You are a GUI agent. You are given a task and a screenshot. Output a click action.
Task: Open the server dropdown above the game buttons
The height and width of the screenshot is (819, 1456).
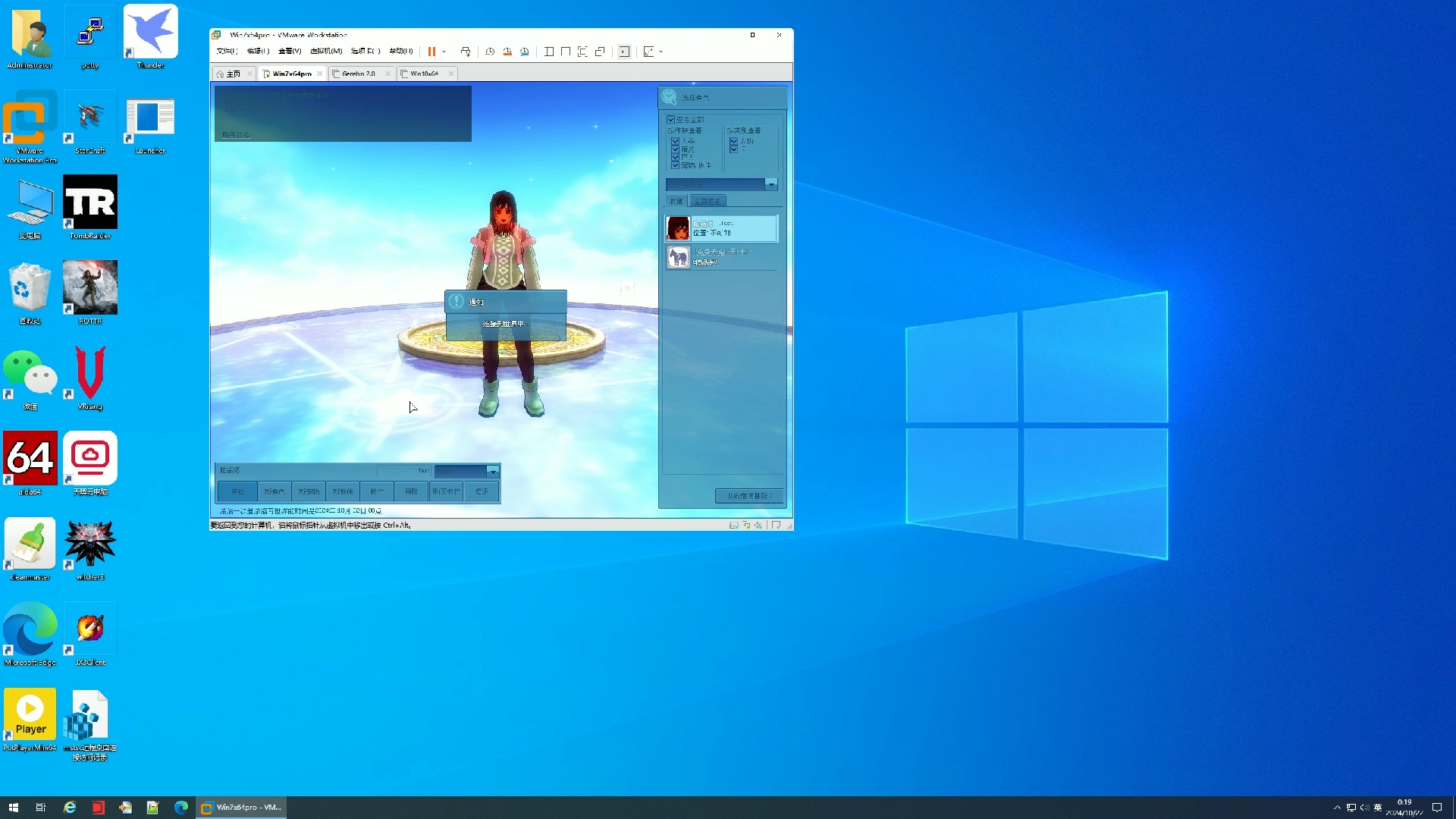point(493,471)
